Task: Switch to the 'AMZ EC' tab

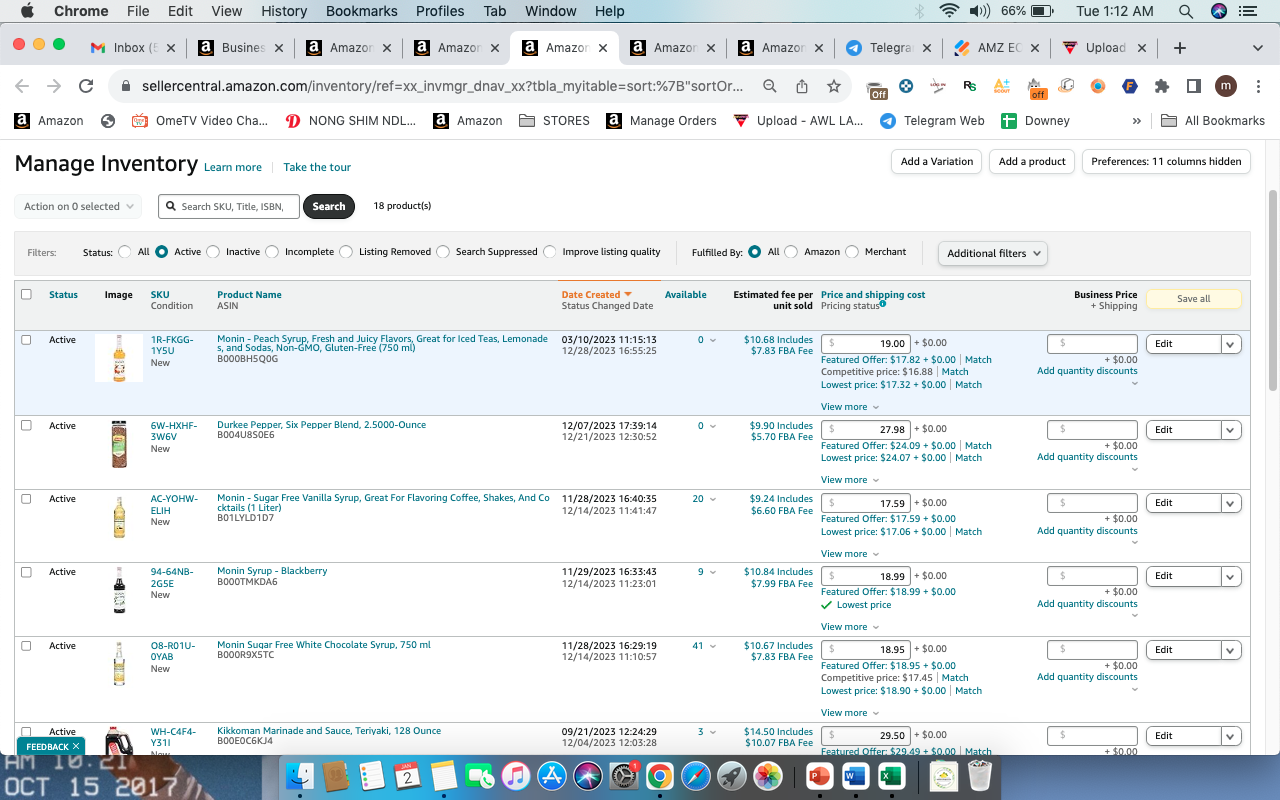Action: coord(995,47)
